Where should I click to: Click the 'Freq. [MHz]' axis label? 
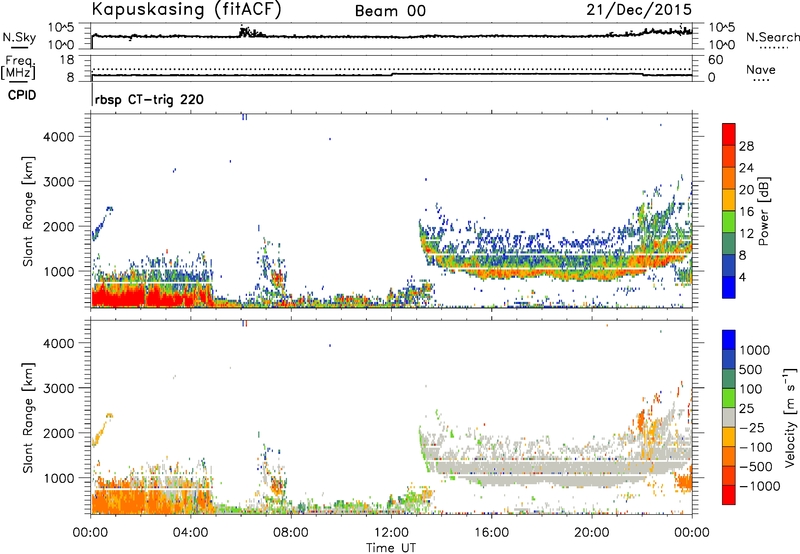tap(18, 67)
